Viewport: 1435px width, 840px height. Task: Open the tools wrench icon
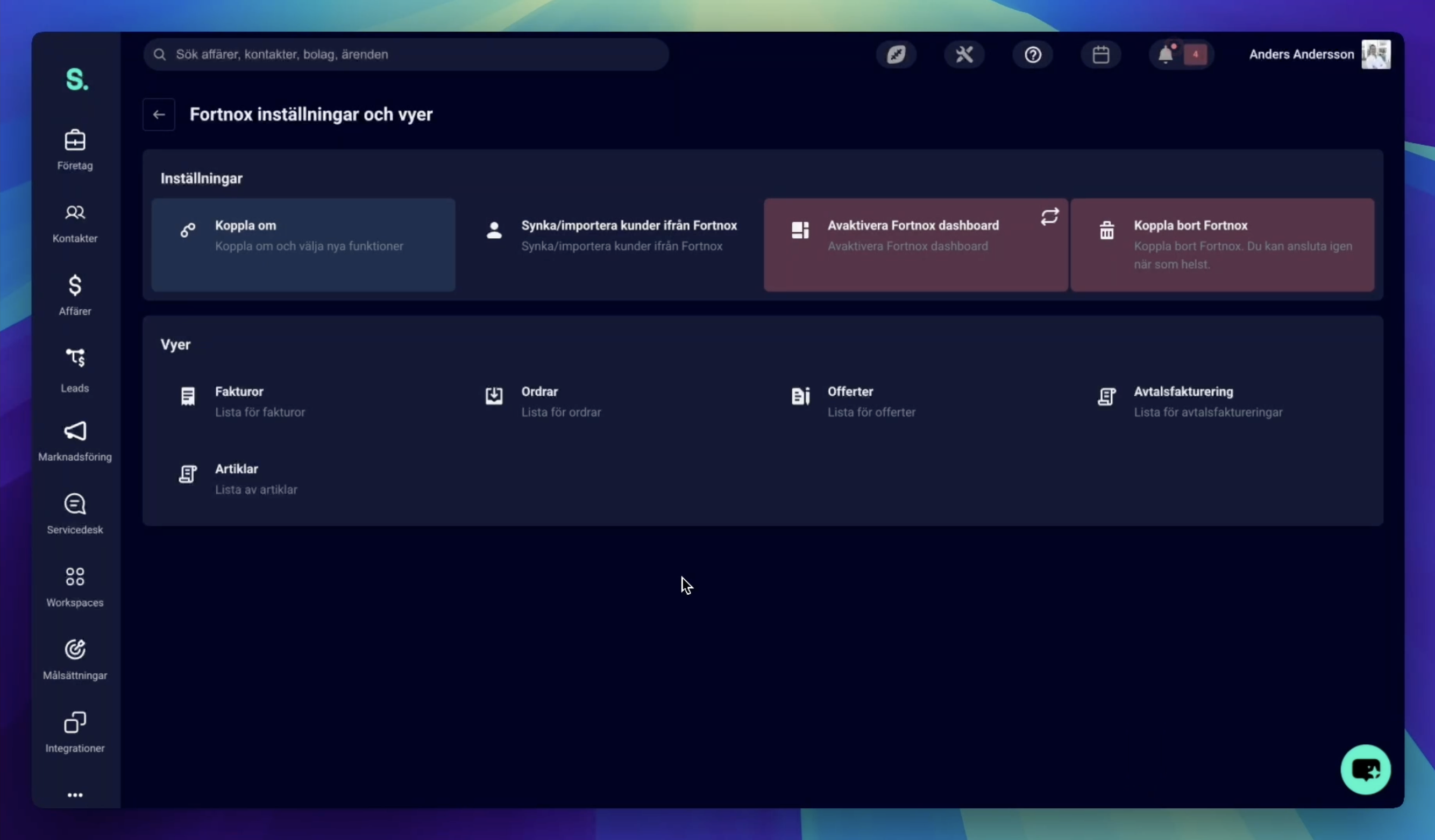(x=964, y=55)
